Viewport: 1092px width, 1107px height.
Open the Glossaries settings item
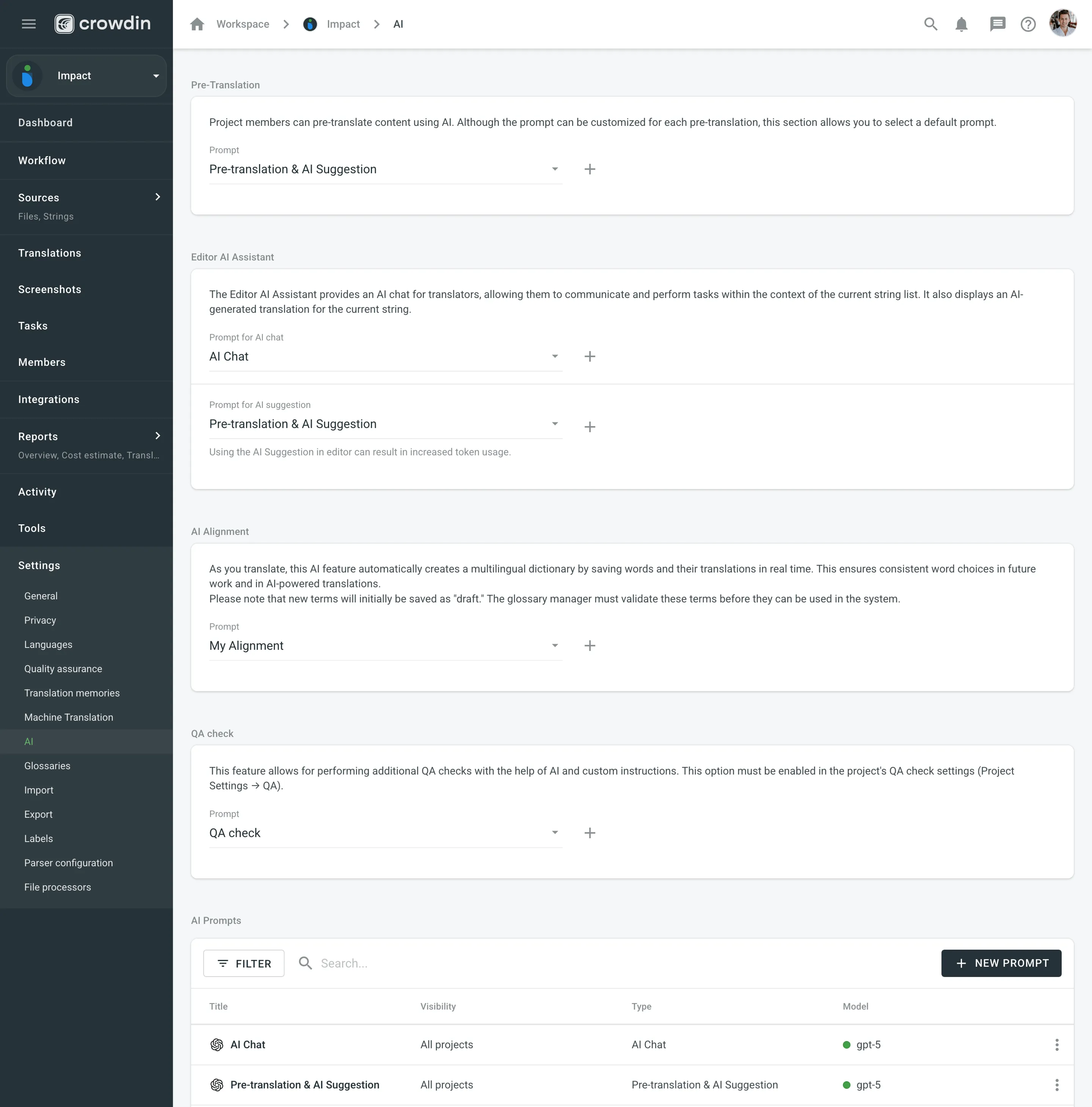47,765
